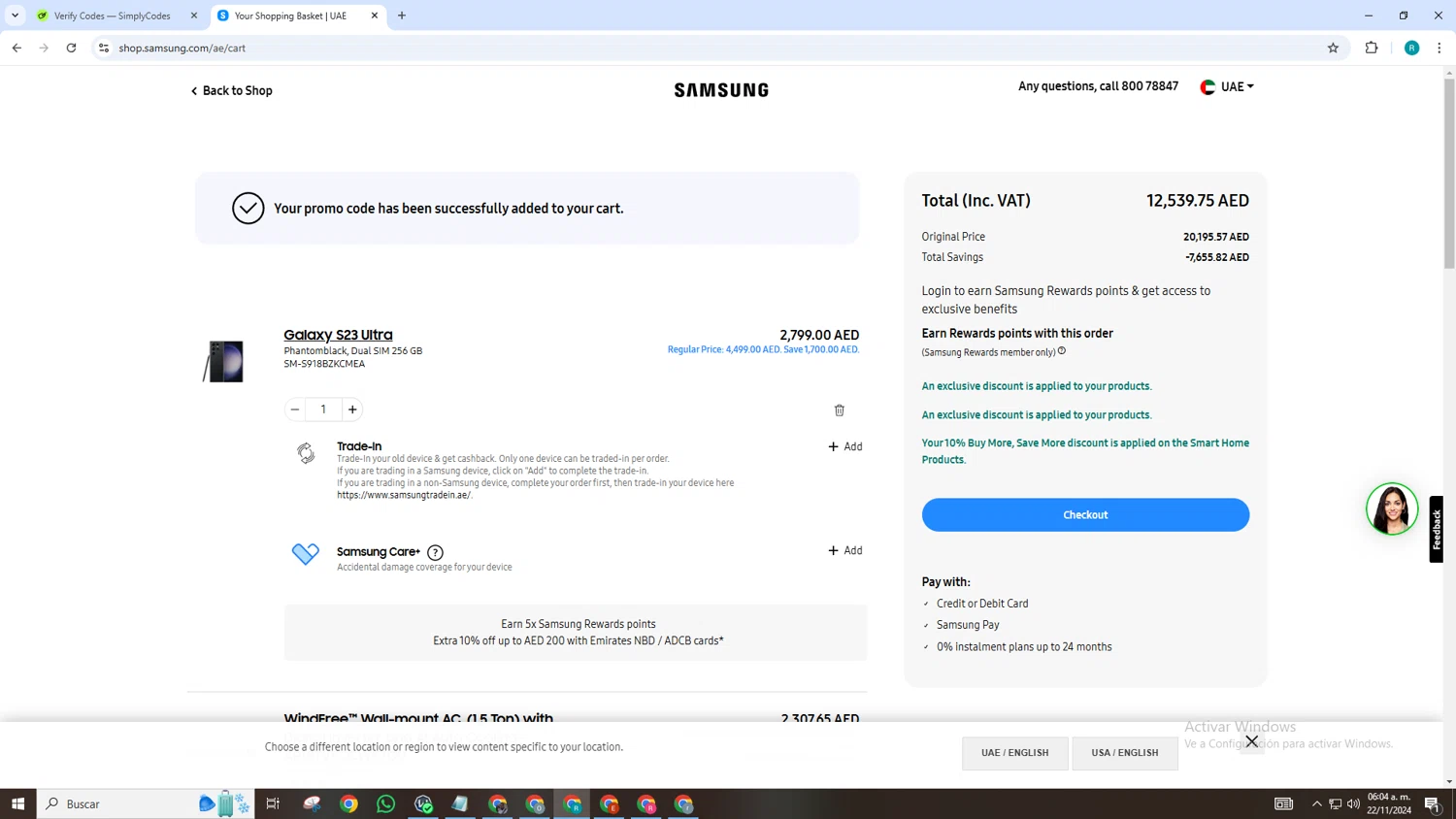Click the promo code success message

click(448, 209)
